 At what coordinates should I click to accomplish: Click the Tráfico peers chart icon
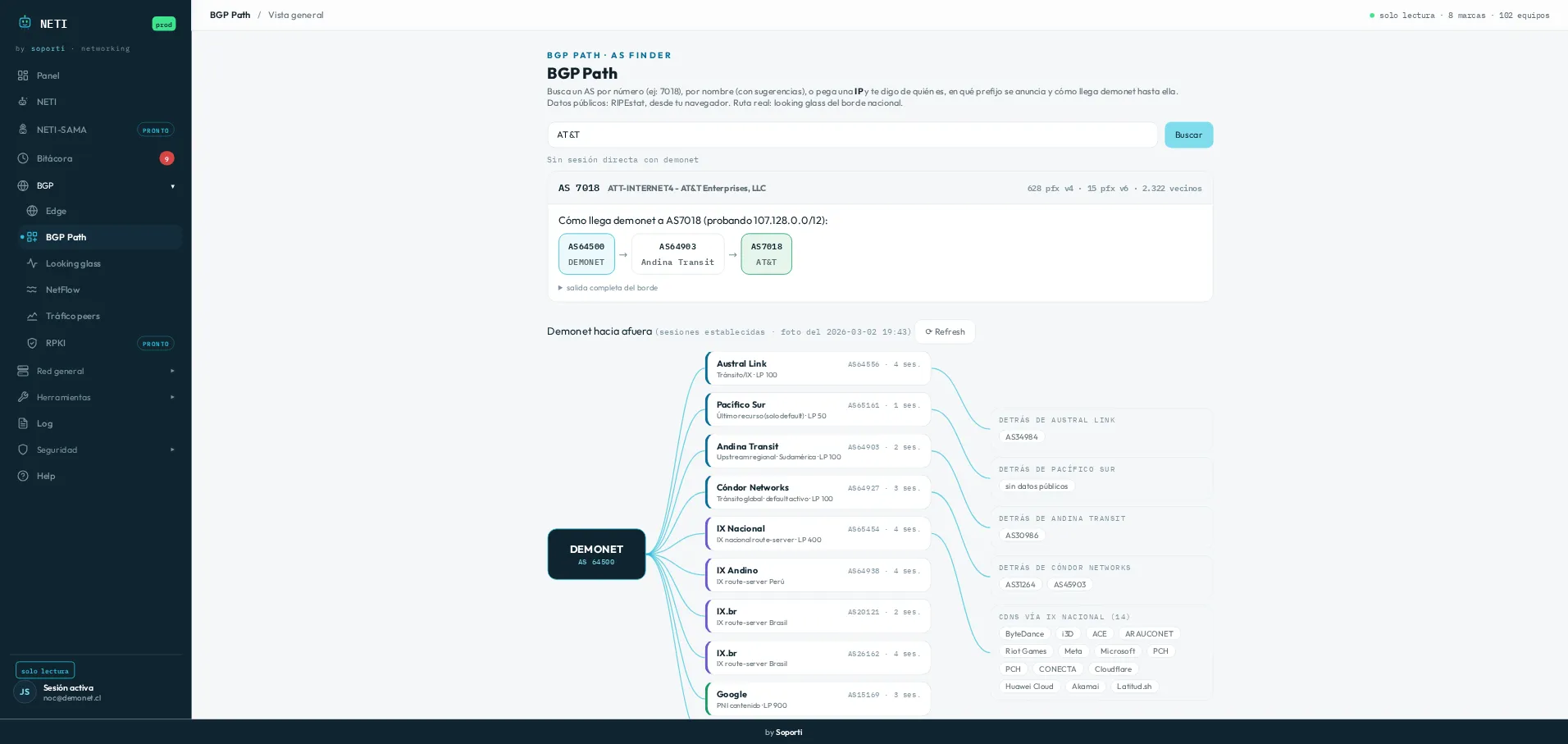pos(32,316)
